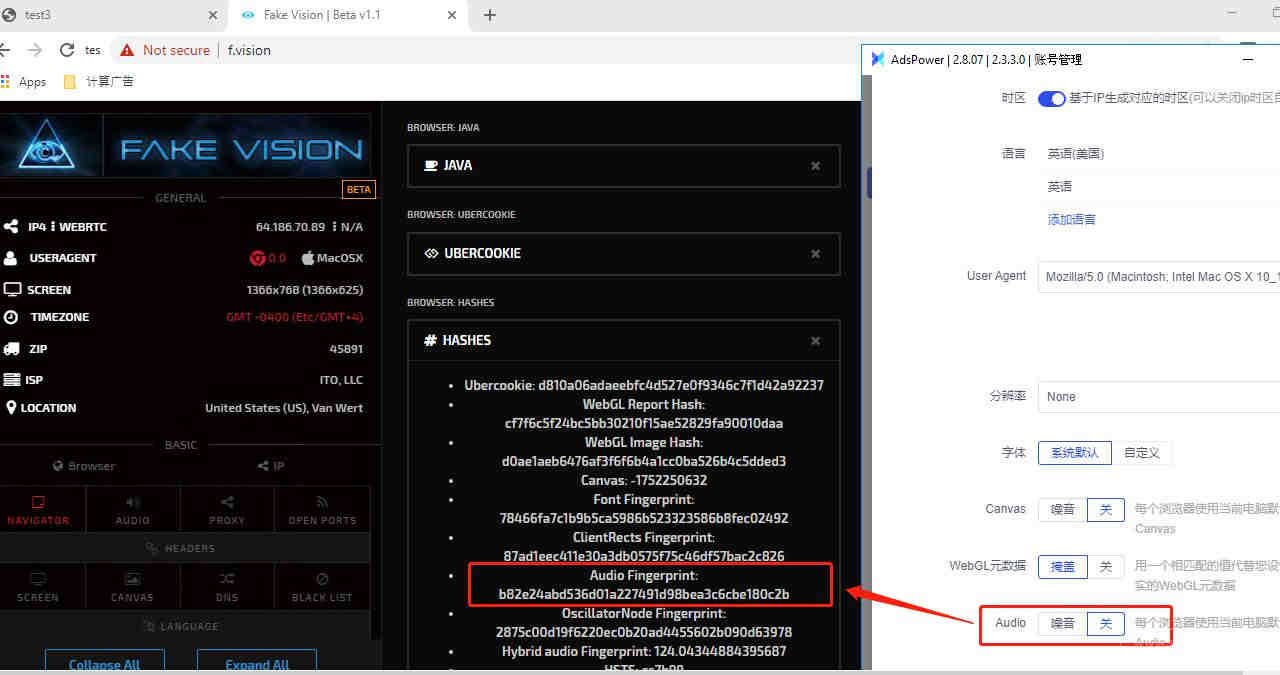Close the JAVA panel

coord(816,166)
